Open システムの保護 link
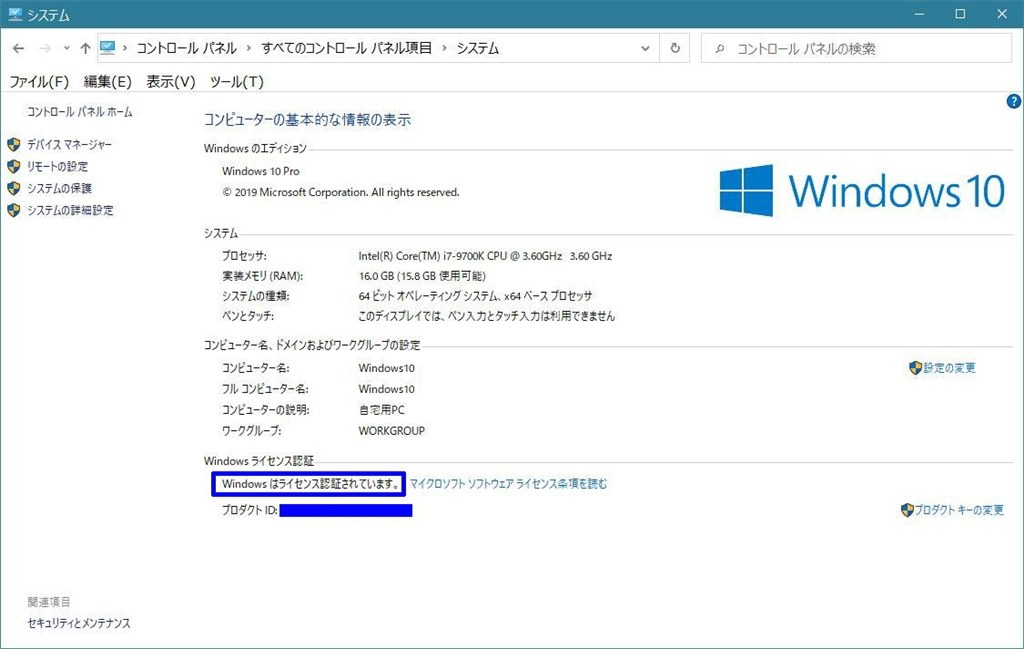1024x649 pixels. (59, 188)
